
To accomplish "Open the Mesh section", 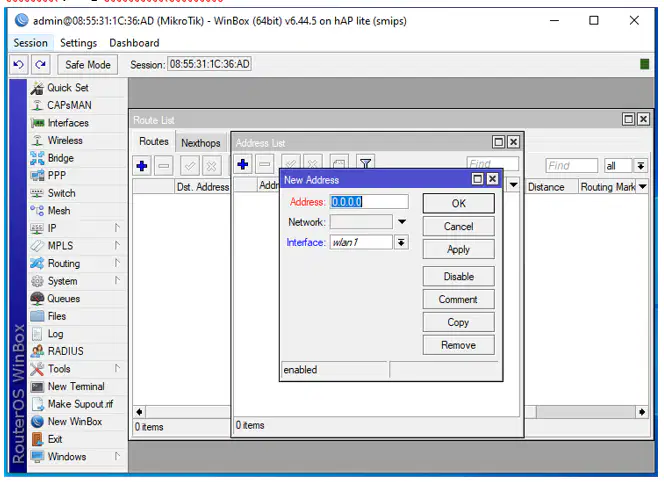I will (77, 211).
